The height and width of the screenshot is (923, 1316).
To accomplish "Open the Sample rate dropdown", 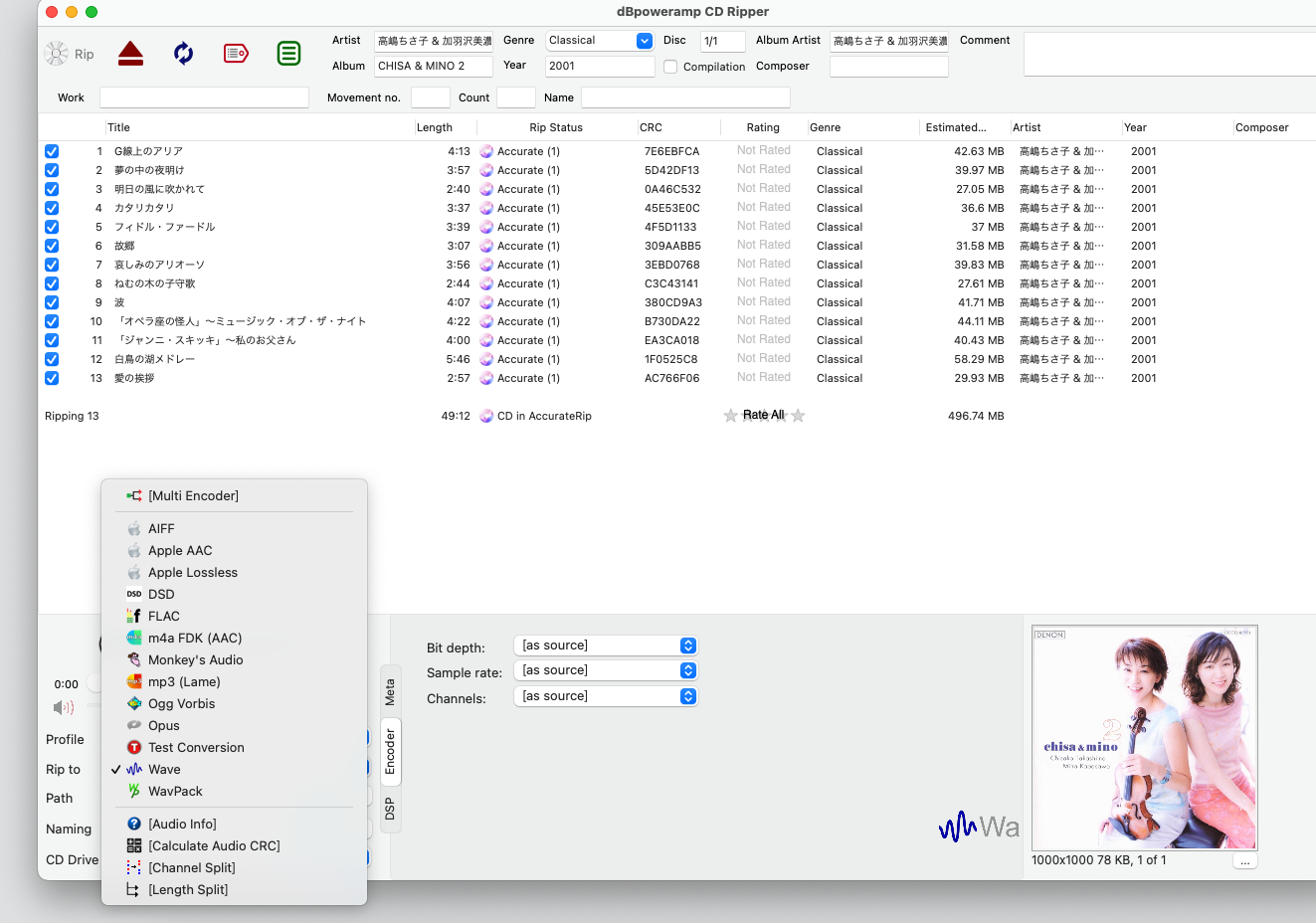I will pos(606,670).
